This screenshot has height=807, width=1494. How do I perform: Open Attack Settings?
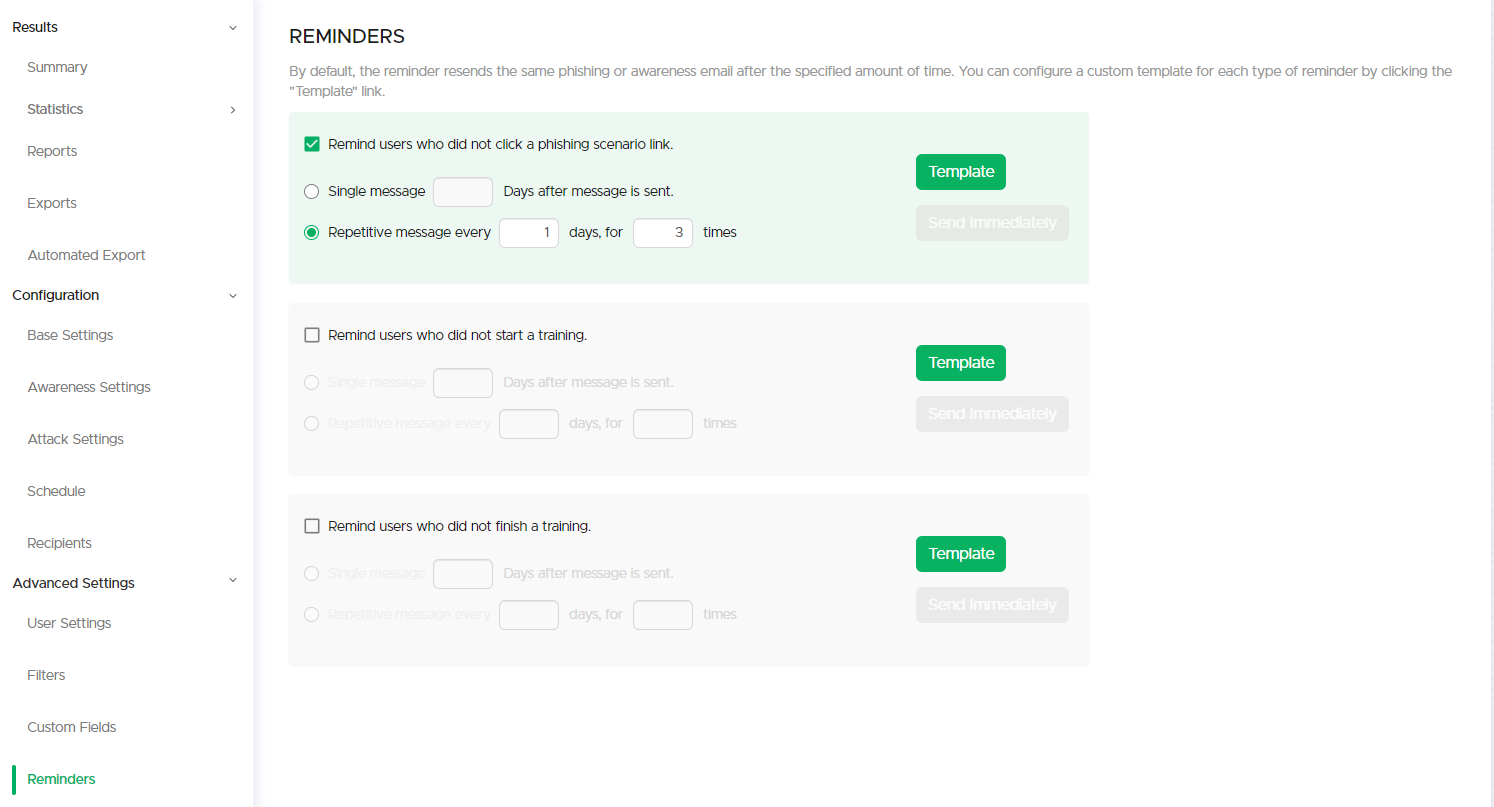point(76,439)
